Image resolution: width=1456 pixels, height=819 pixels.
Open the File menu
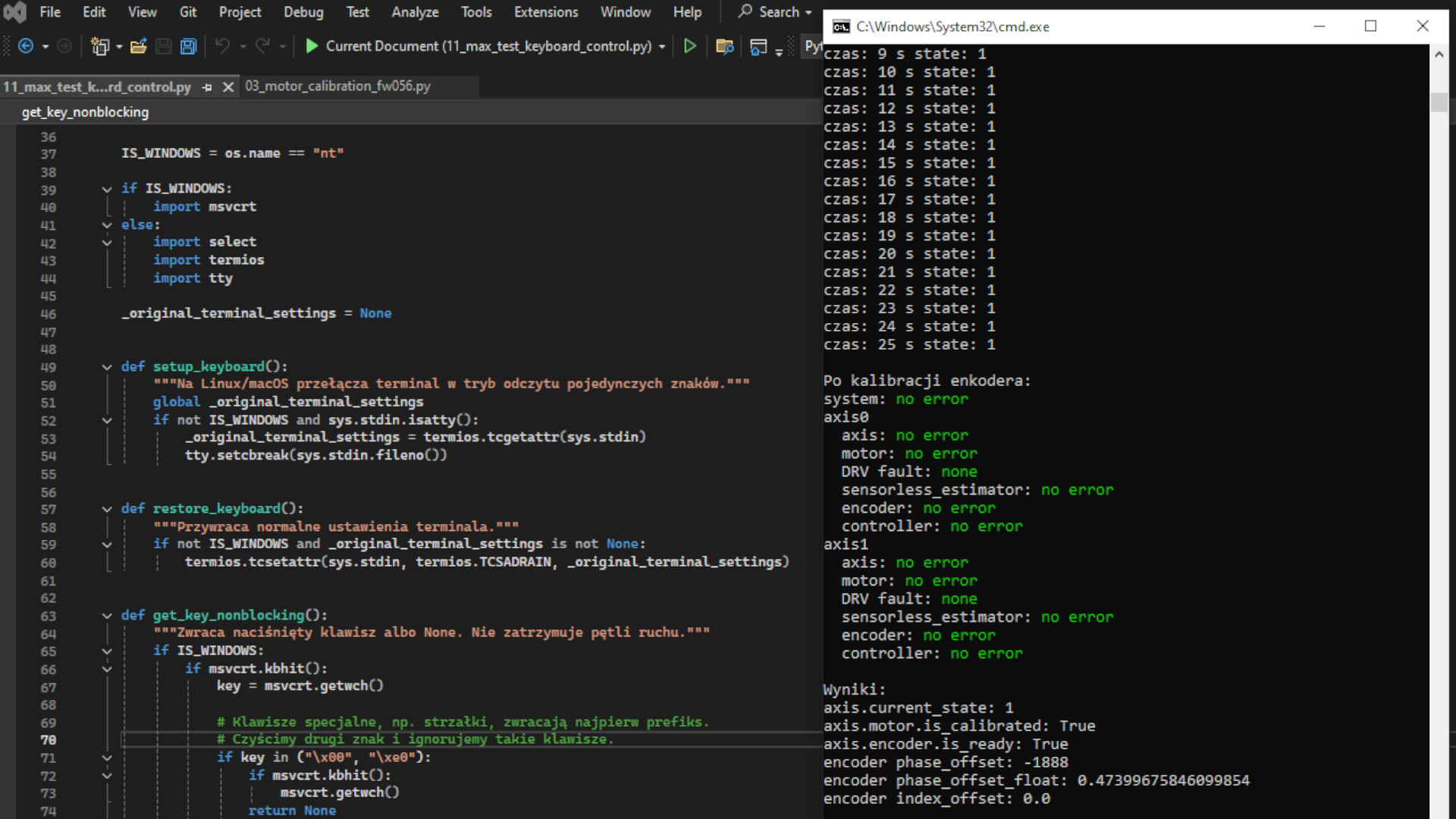click(x=50, y=12)
